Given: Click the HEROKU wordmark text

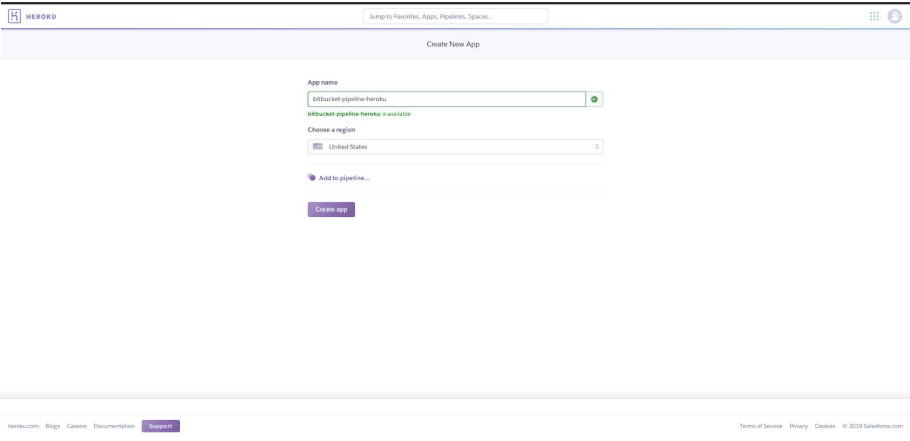Looking at the screenshot, I should pyautogui.click(x=41, y=17).
